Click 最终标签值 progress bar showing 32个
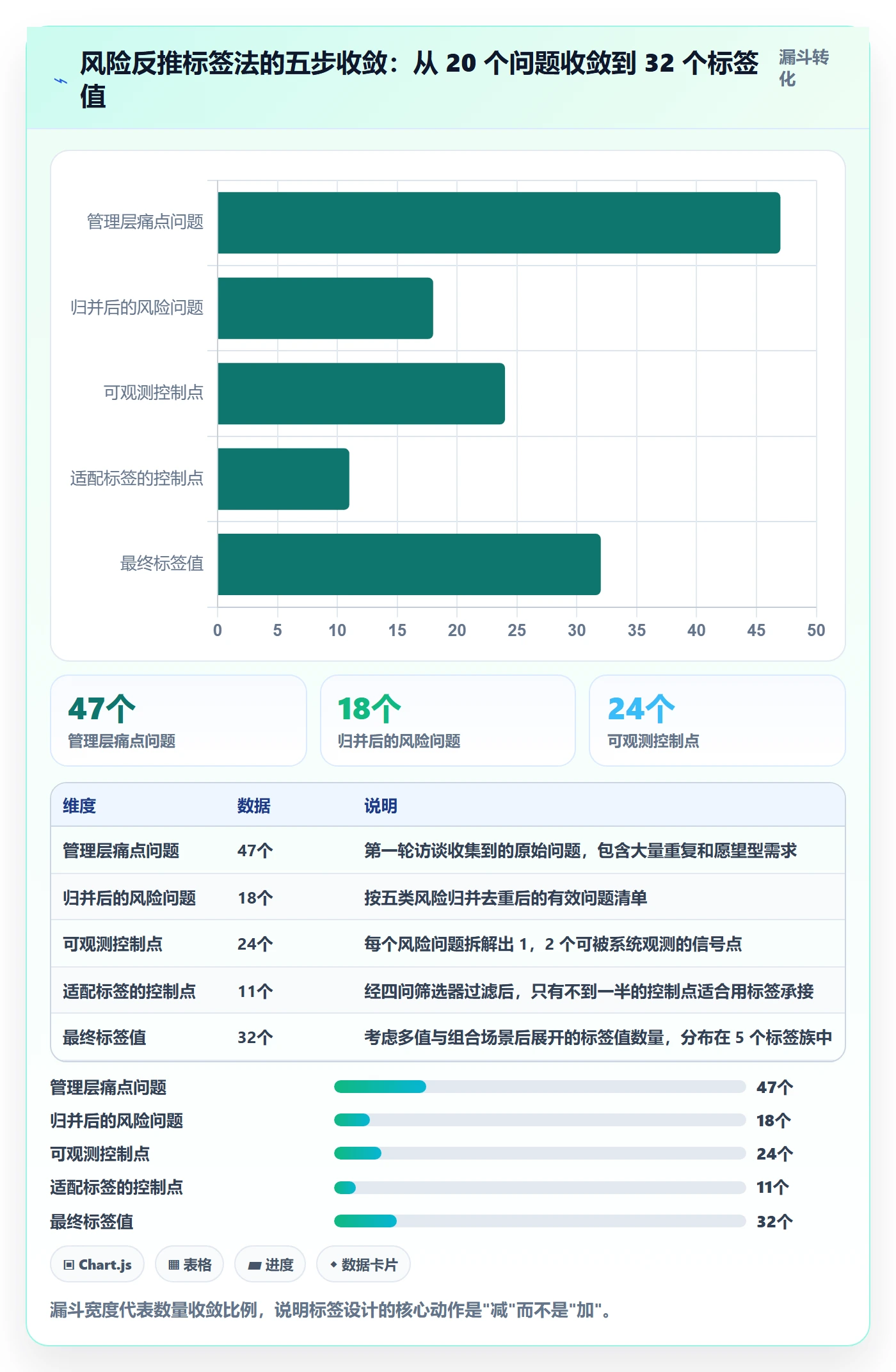 pos(540,1221)
